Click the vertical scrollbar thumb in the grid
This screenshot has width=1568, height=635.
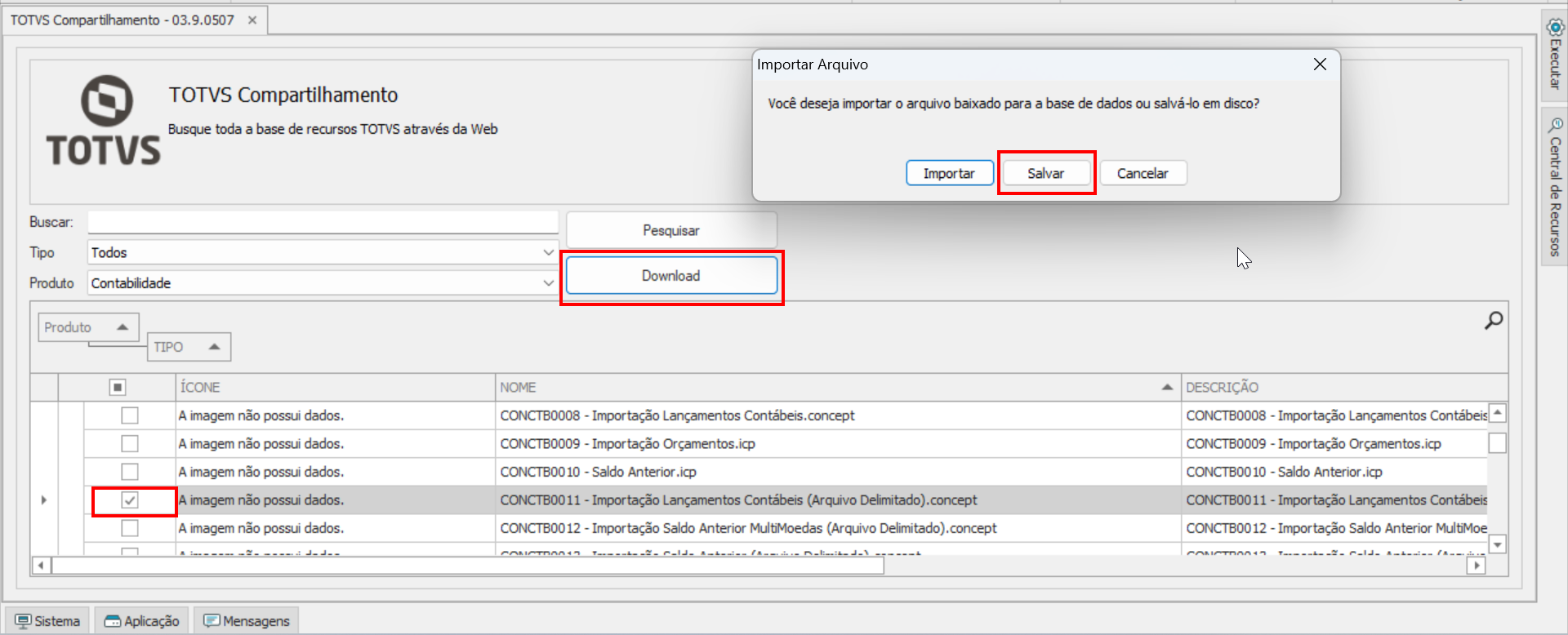coord(1498,443)
